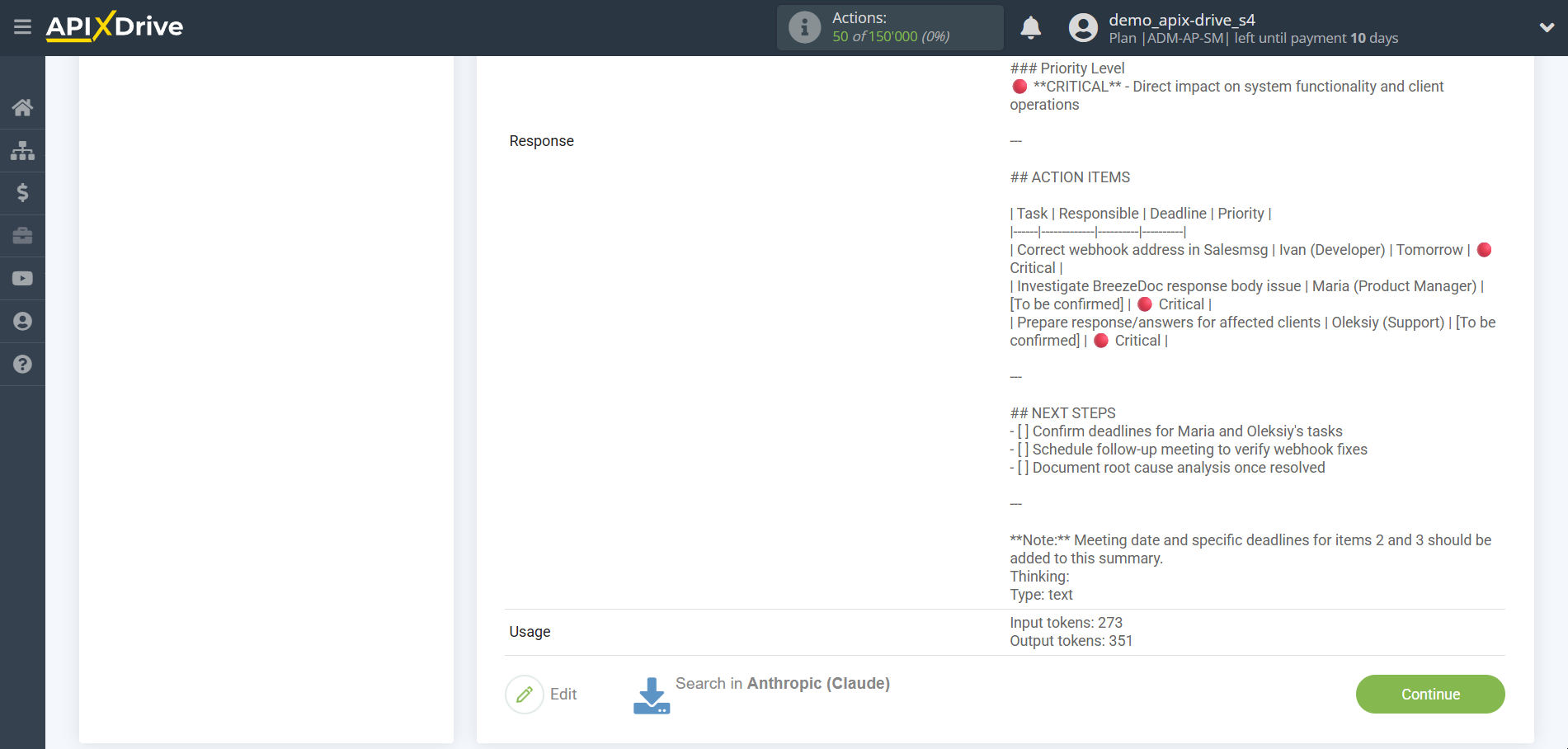The width and height of the screenshot is (1568, 749).
Task: Open the billing dollar icon
Action: click(22, 193)
